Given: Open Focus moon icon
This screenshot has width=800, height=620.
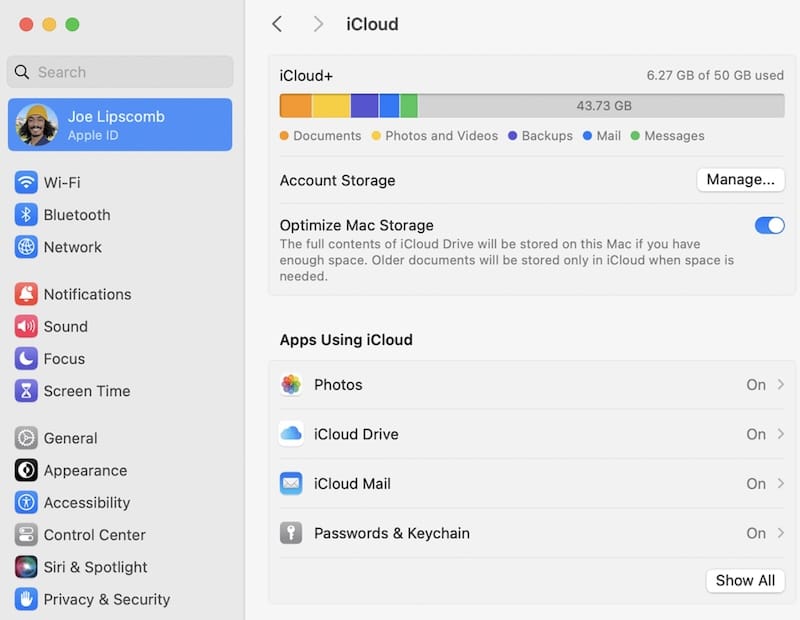Looking at the screenshot, I should pos(26,359).
